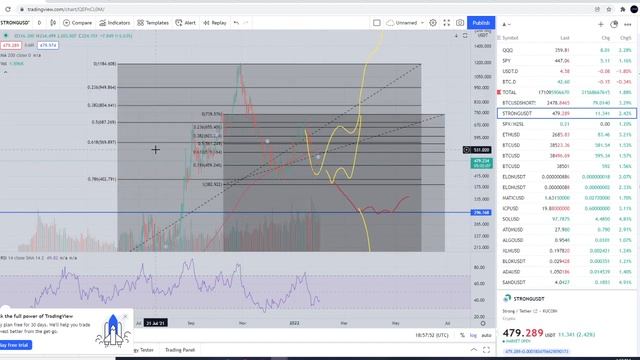This screenshot has height=360, width=640.
Task: Click the free trial blue button
Action: [16, 345]
